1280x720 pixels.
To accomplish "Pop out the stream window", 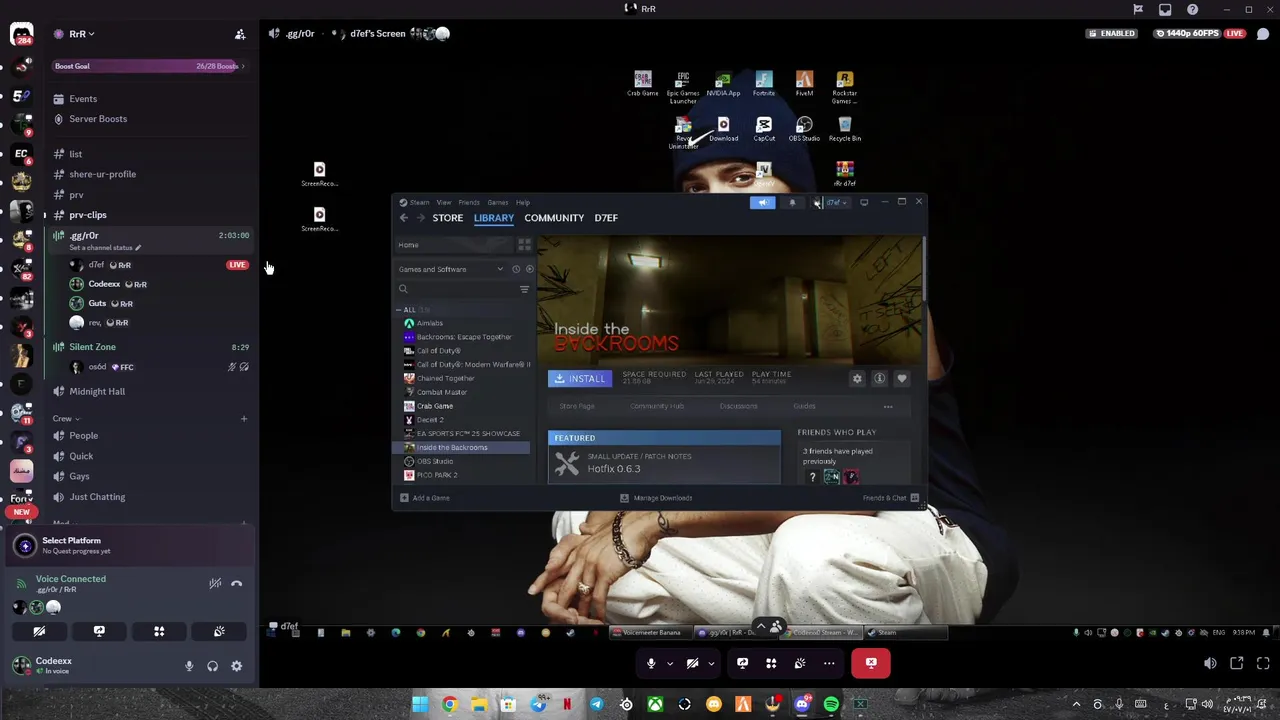I will tap(1237, 663).
